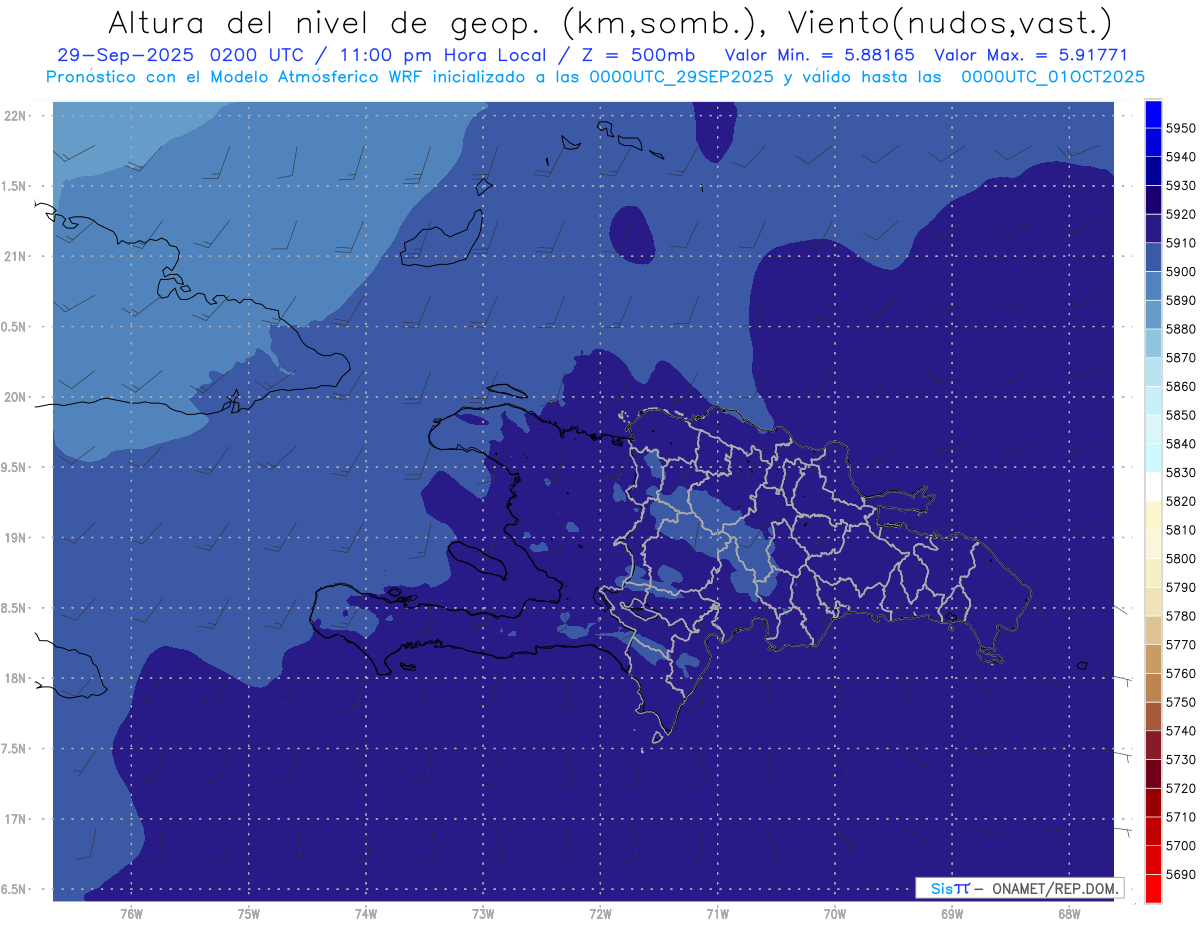Screen dimensions: 1200x927
Task: Click the 74W longitude axis label
Action: [366, 914]
